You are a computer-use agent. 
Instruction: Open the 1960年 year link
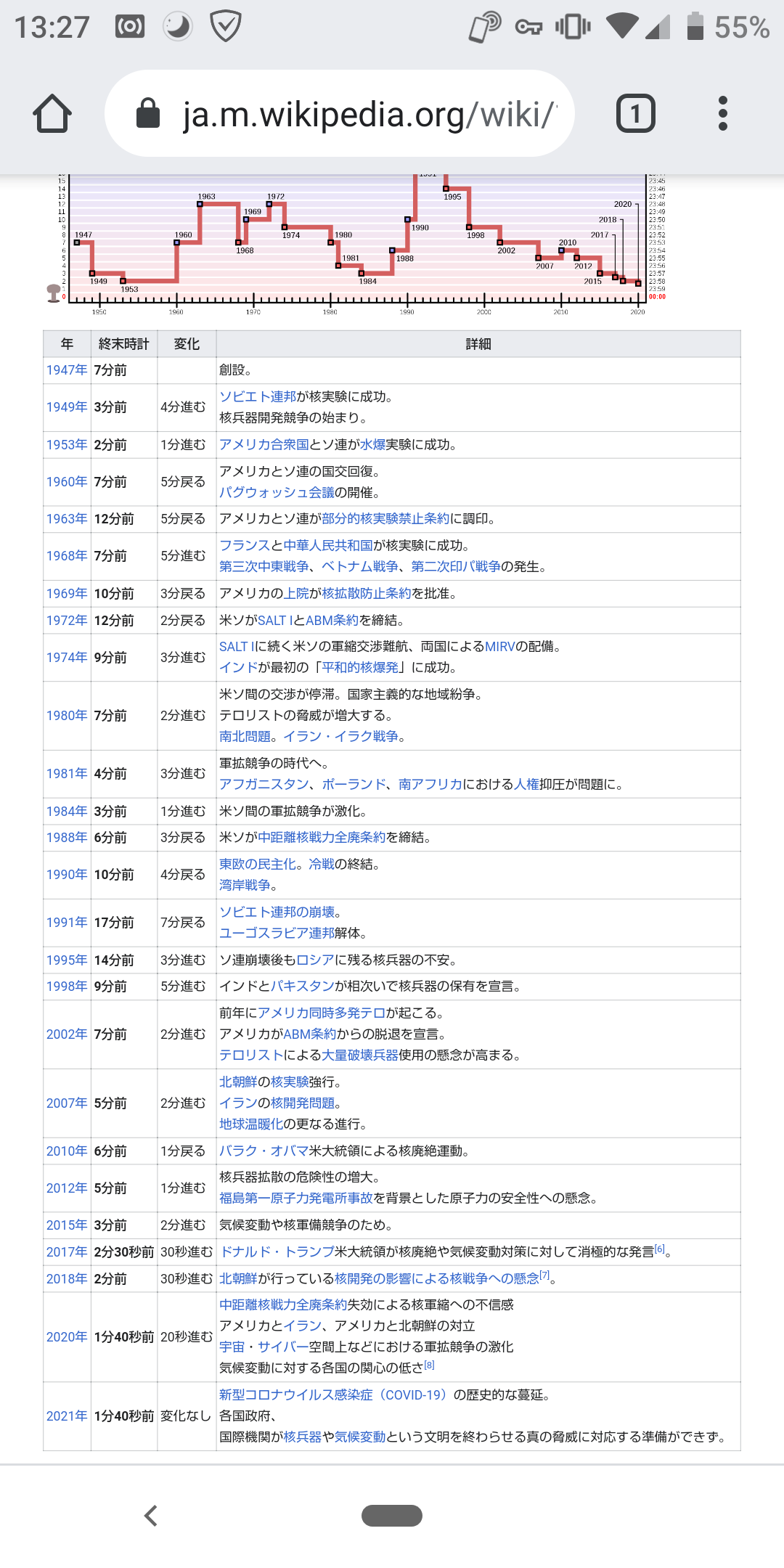click(x=67, y=482)
